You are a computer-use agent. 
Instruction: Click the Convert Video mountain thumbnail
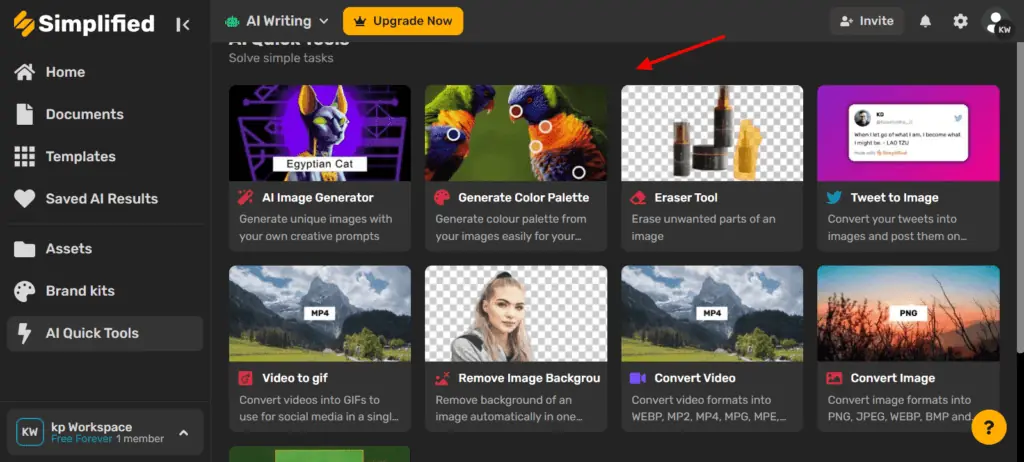712,313
